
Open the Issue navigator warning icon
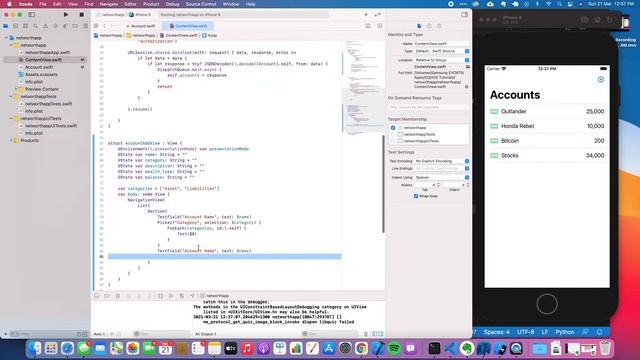pyautogui.click(x=45, y=26)
